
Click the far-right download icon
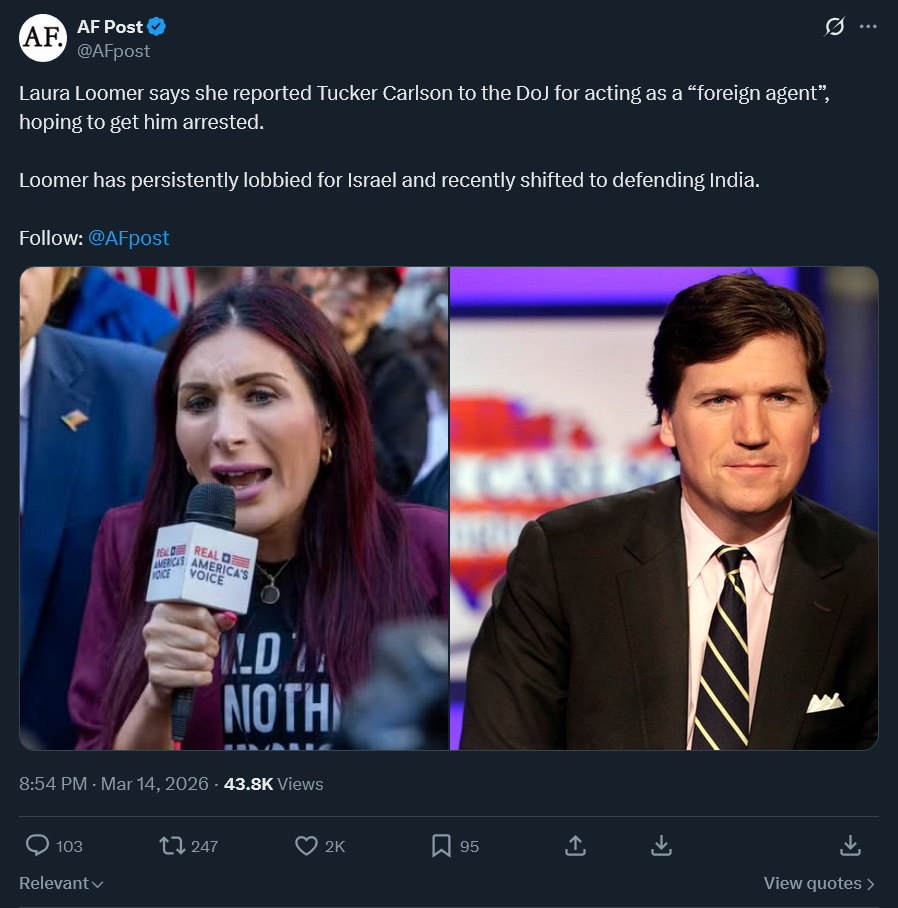(850, 846)
